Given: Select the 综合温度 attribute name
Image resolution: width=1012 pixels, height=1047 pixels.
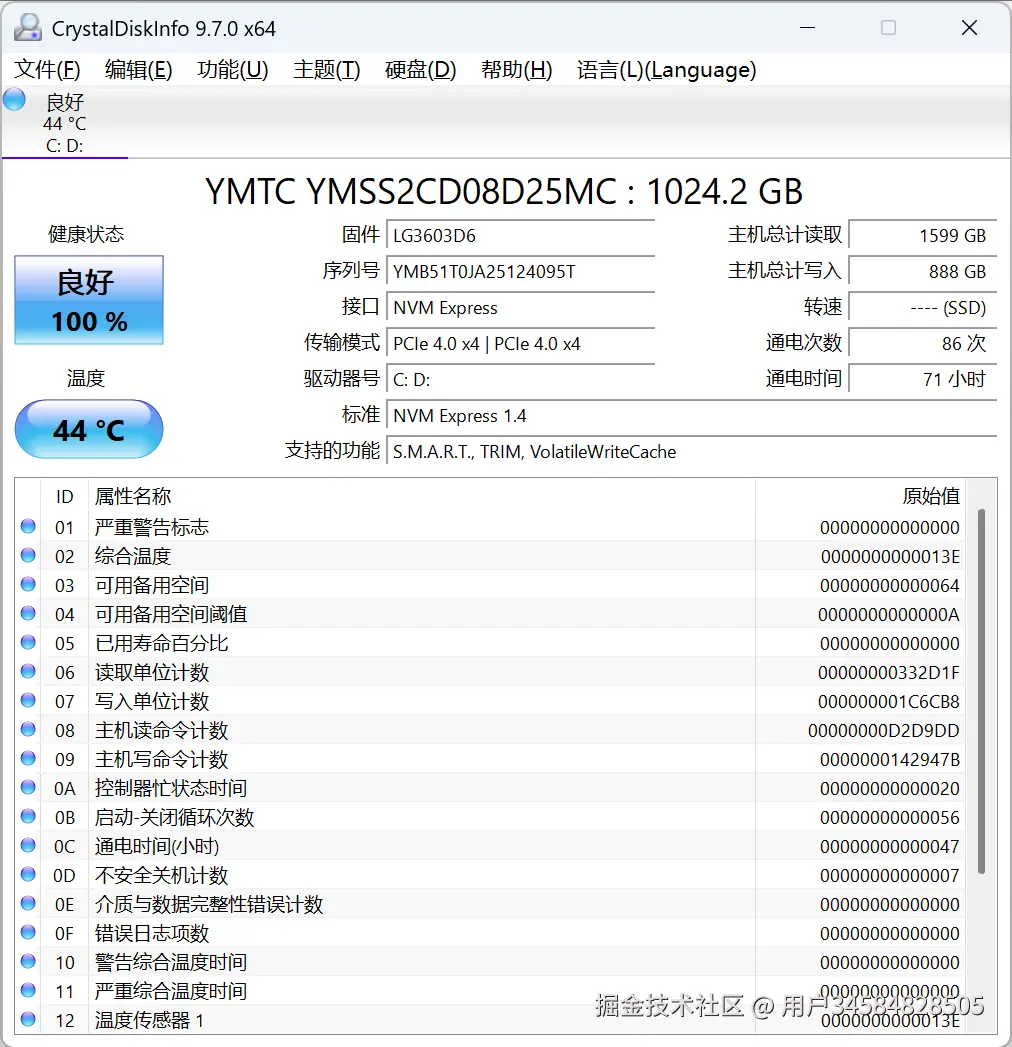Looking at the screenshot, I should click(133, 556).
